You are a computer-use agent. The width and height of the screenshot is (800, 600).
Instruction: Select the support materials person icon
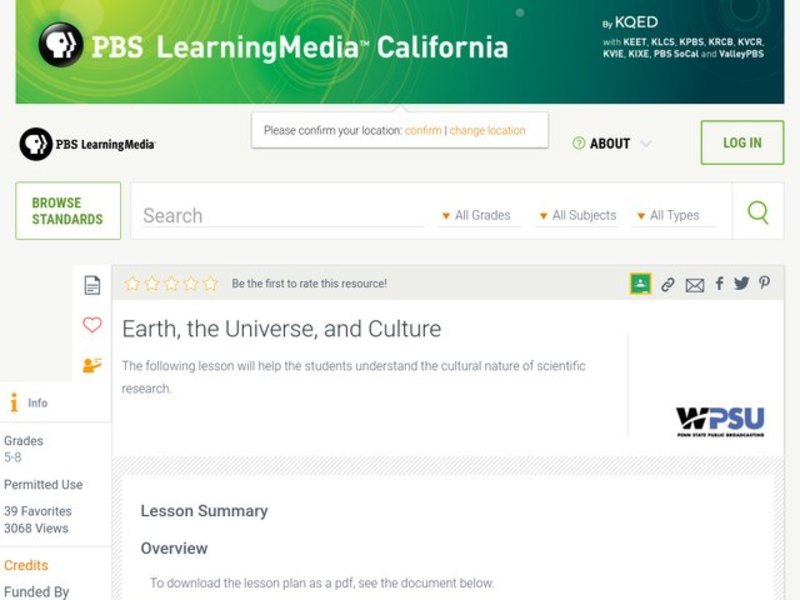point(92,363)
